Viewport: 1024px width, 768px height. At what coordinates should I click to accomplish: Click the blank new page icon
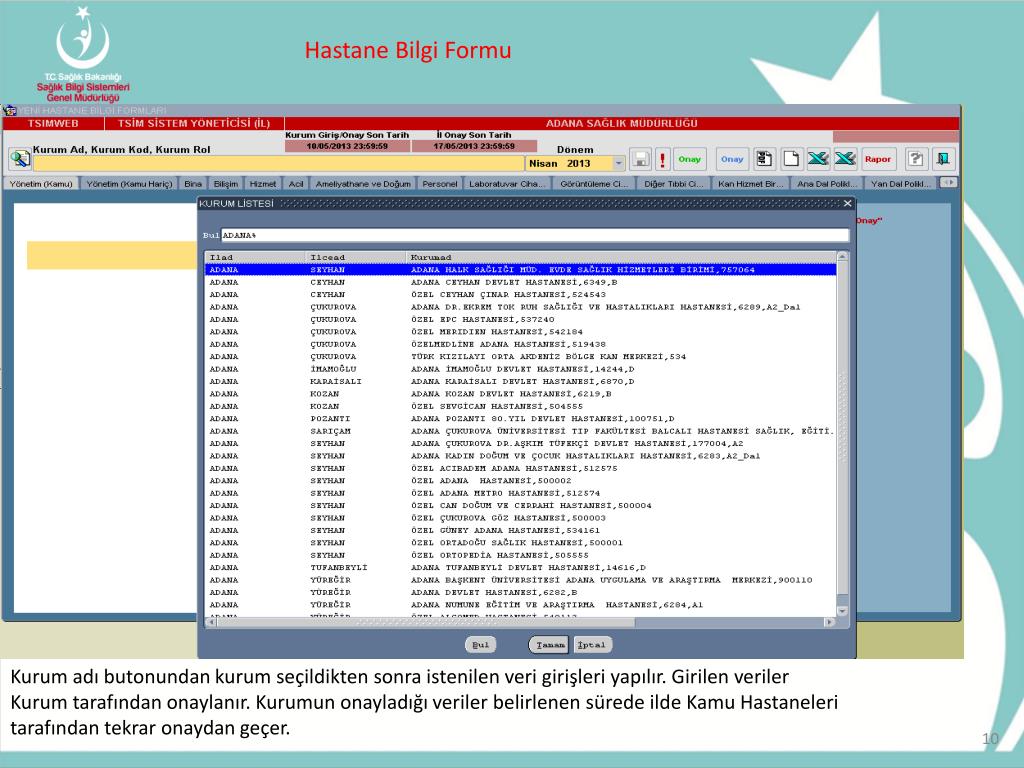pos(791,159)
